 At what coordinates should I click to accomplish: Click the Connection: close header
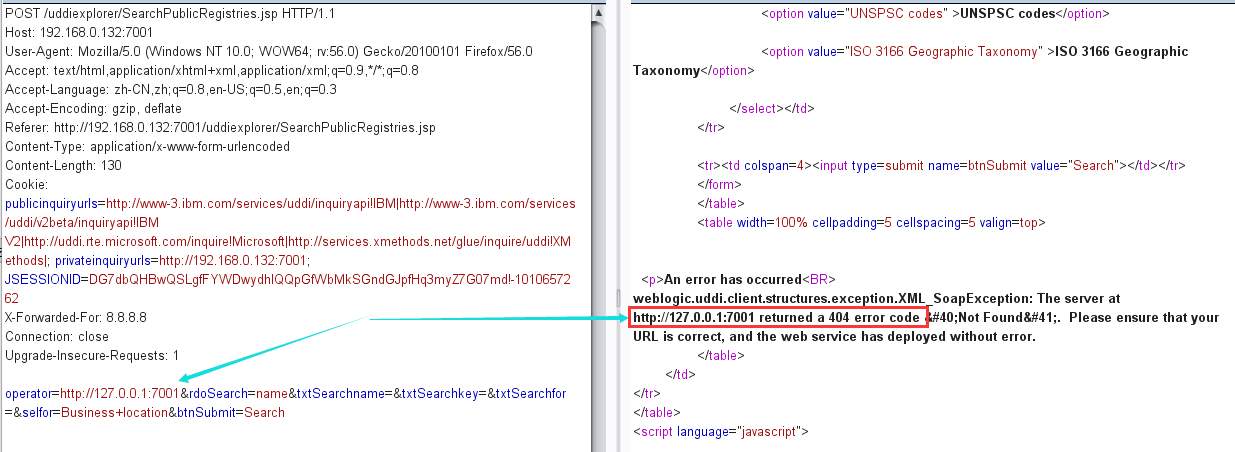[57, 336]
